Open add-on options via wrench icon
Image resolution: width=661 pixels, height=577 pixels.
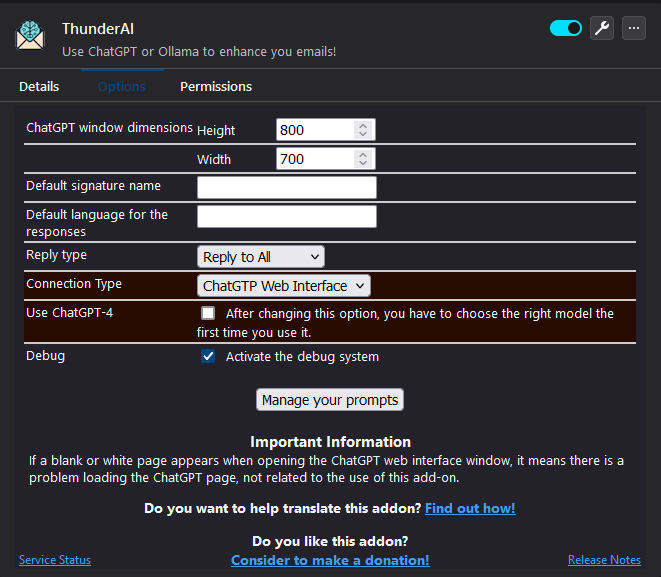[x=602, y=28]
